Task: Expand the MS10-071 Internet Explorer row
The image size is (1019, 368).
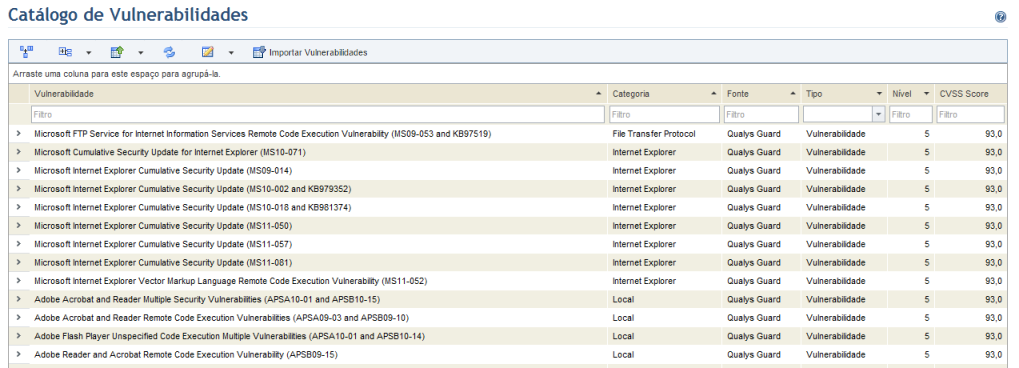Action: [x=18, y=151]
